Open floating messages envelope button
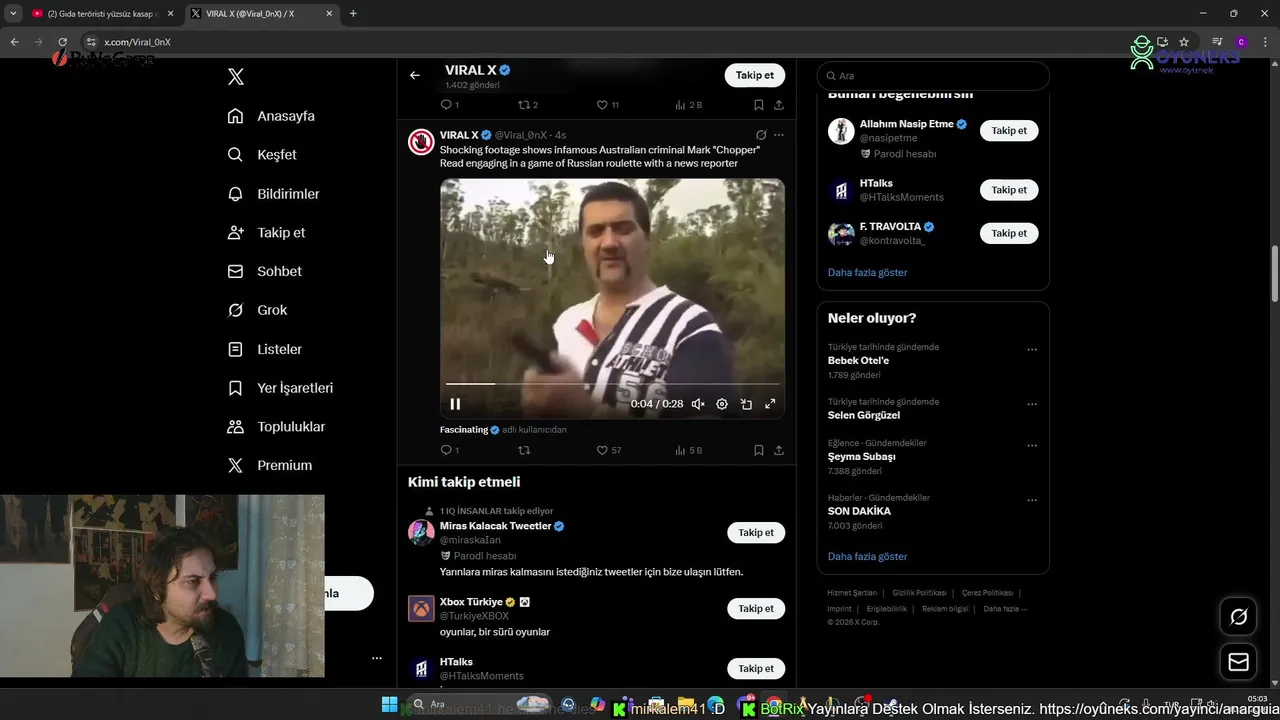 pos(1238,662)
